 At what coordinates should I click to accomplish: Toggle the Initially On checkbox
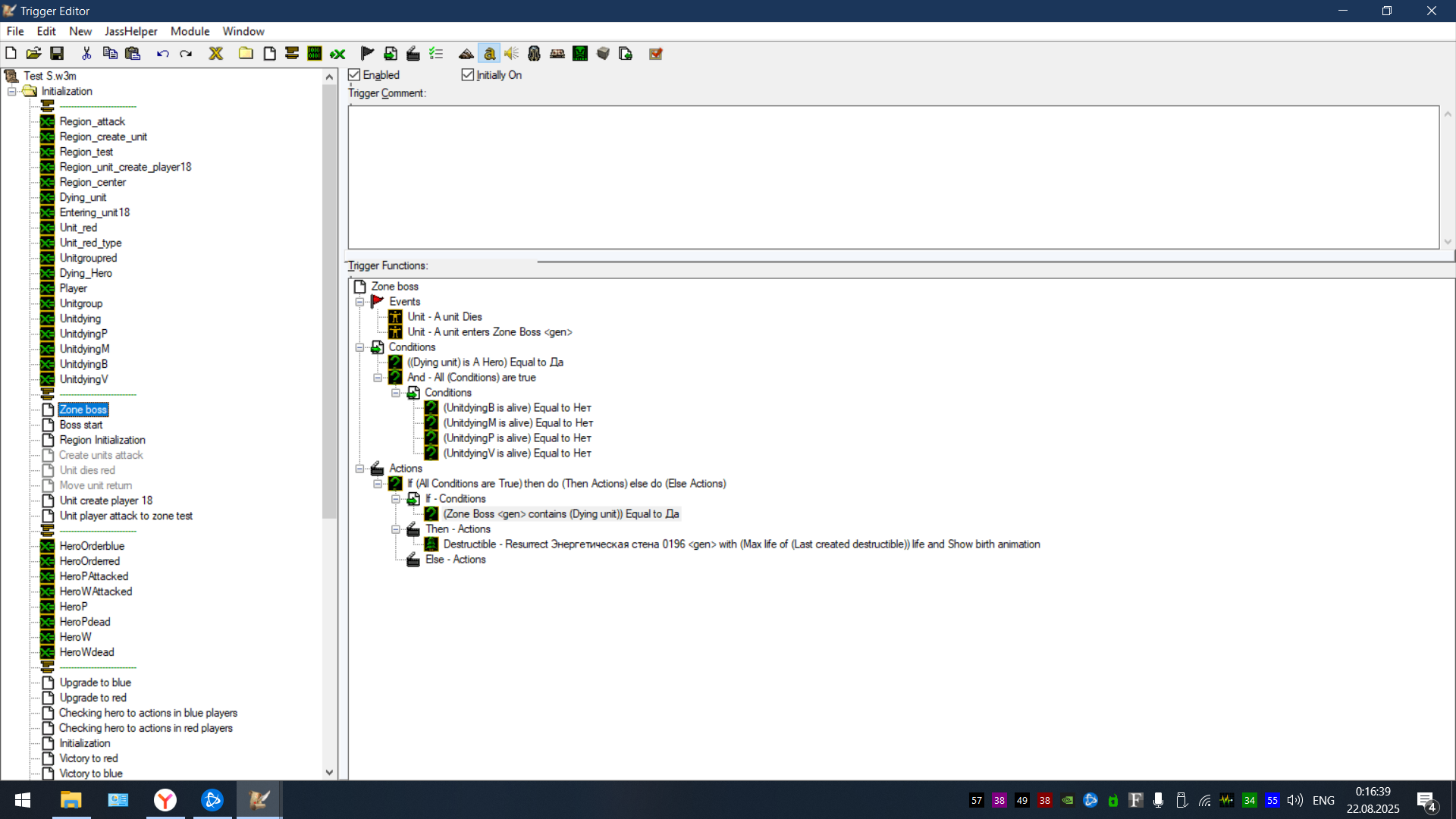tap(468, 75)
